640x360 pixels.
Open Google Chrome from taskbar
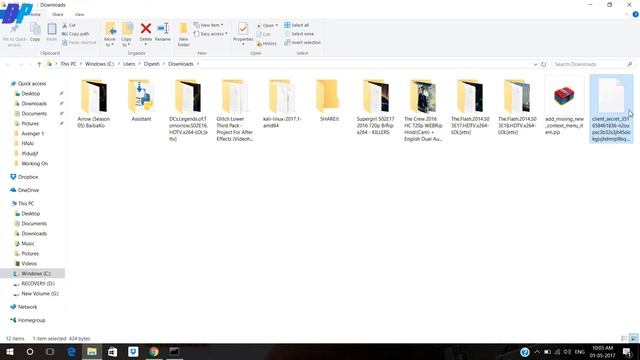click(154, 351)
